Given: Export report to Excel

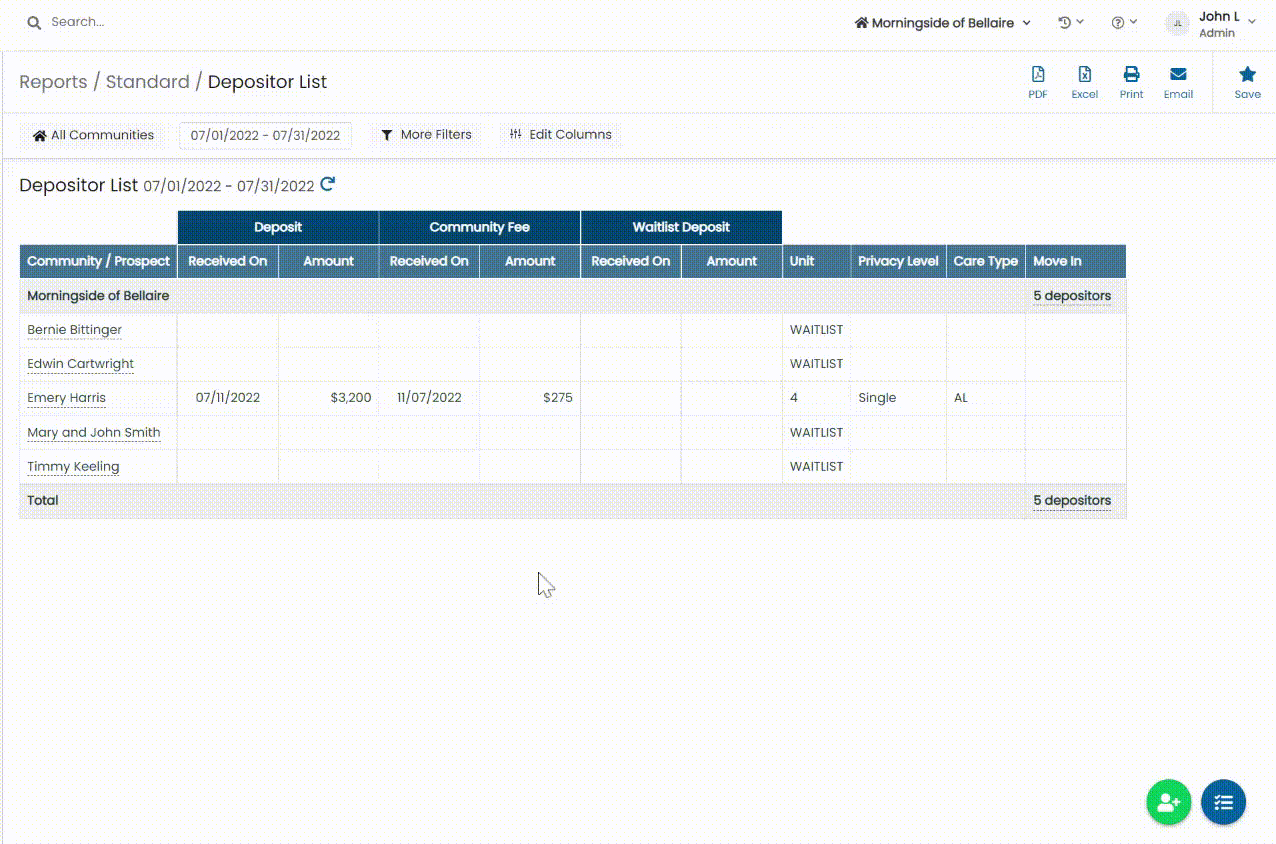Looking at the screenshot, I should [x=1084, y=82].
